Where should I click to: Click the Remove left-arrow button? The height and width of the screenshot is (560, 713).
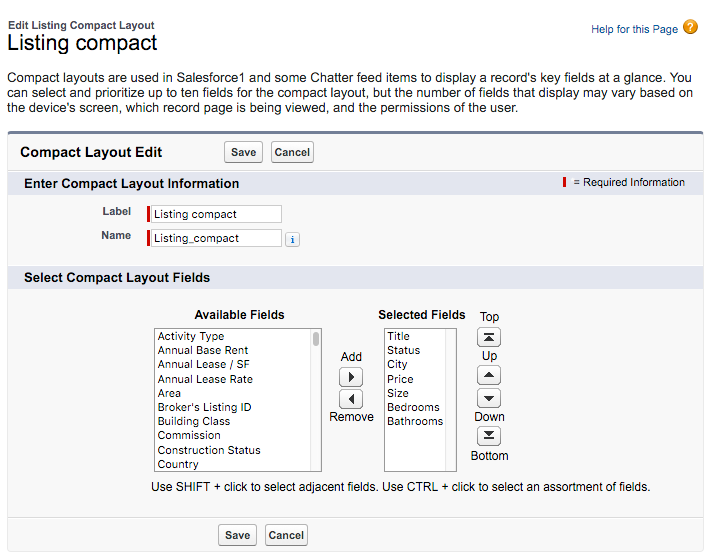pos(351,399)
